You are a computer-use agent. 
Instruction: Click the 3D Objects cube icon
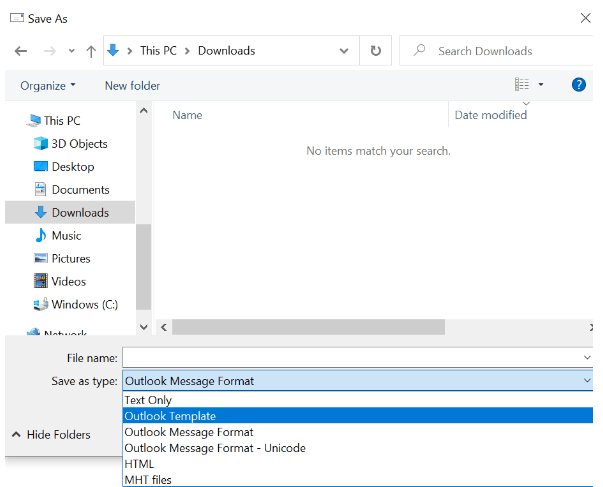coord(40,143)
